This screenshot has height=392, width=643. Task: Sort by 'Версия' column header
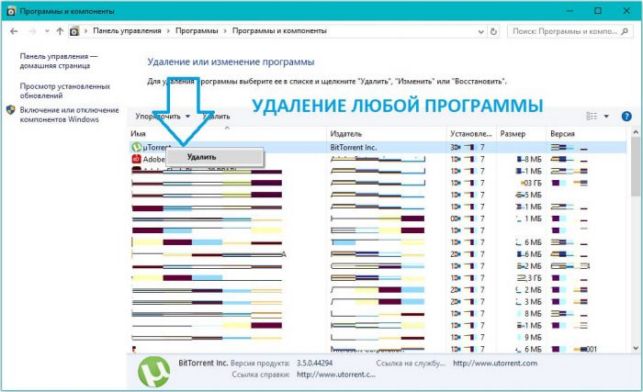pos(563,134)
